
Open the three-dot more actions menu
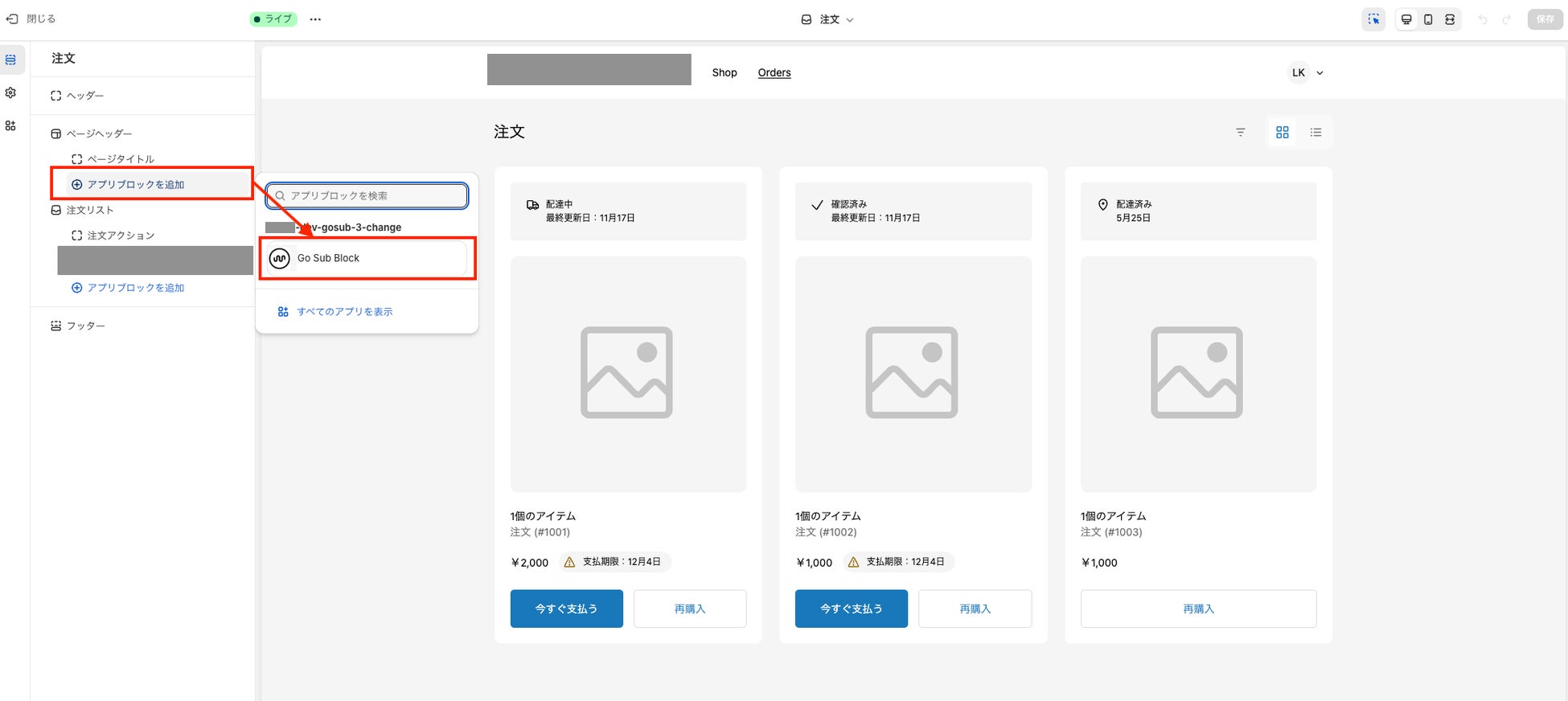point(315,19)
